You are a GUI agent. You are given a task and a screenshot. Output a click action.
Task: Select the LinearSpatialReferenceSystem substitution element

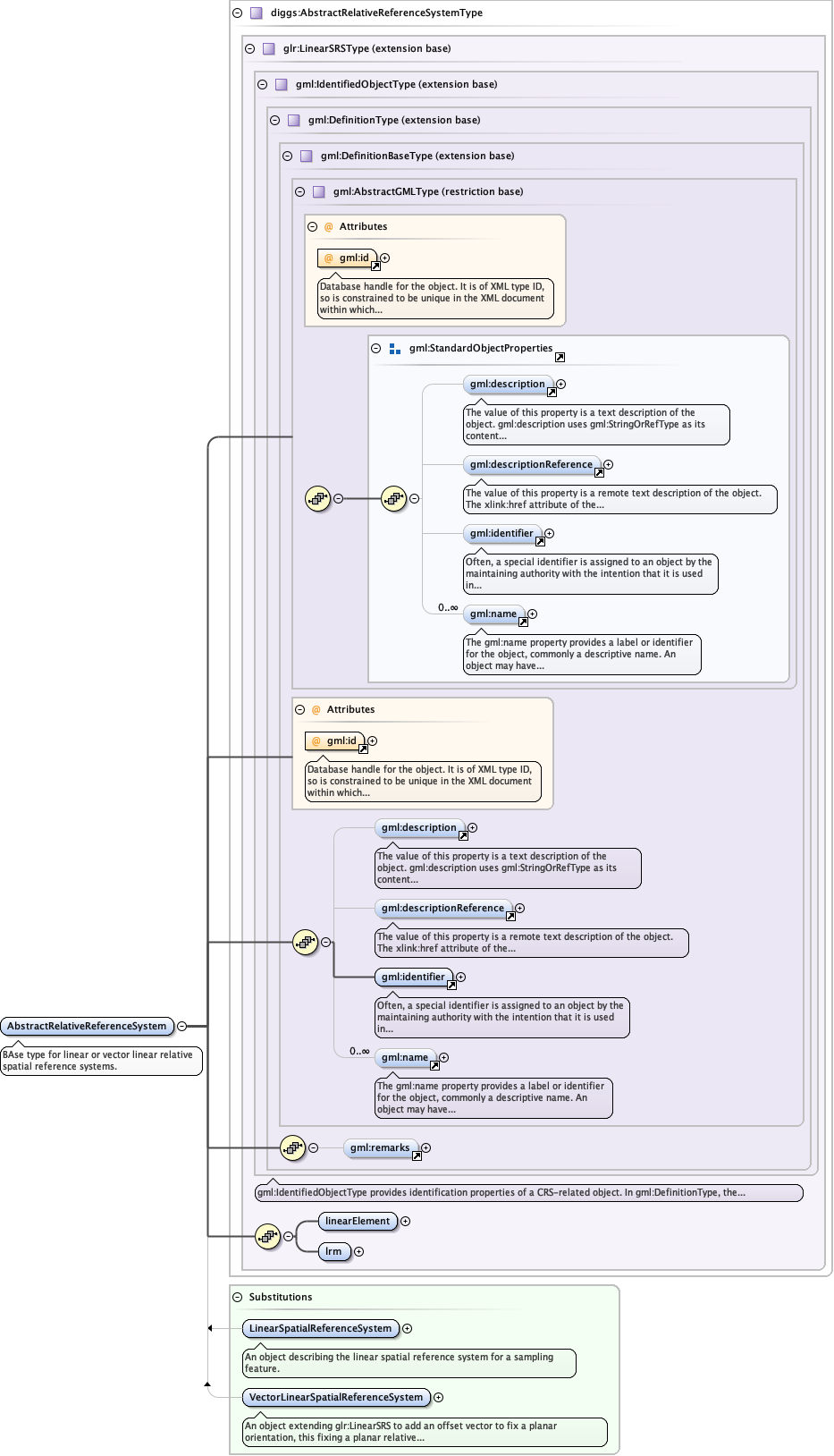[320, 1329]
